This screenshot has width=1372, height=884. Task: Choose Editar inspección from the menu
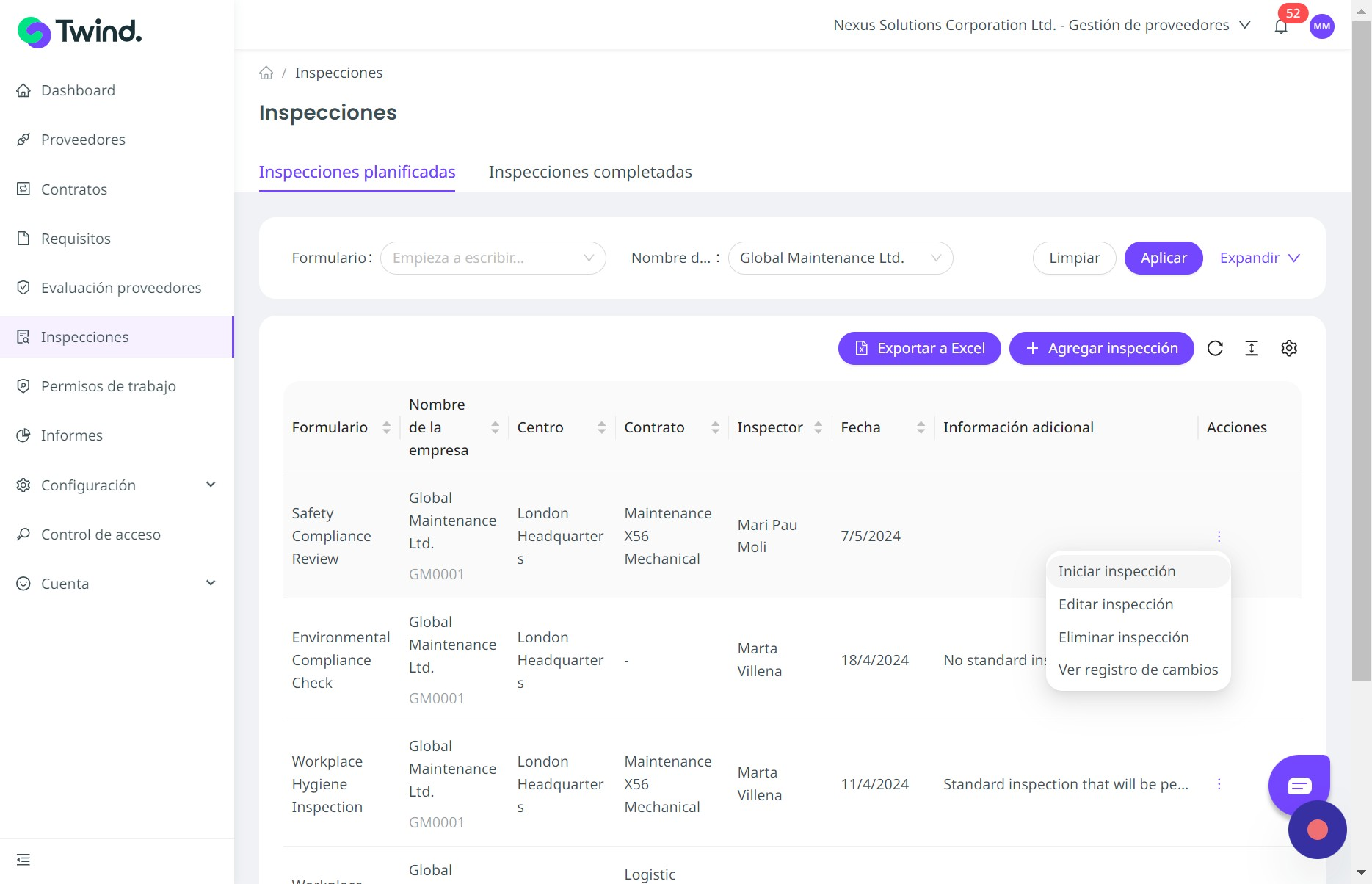pos(1138,604)
